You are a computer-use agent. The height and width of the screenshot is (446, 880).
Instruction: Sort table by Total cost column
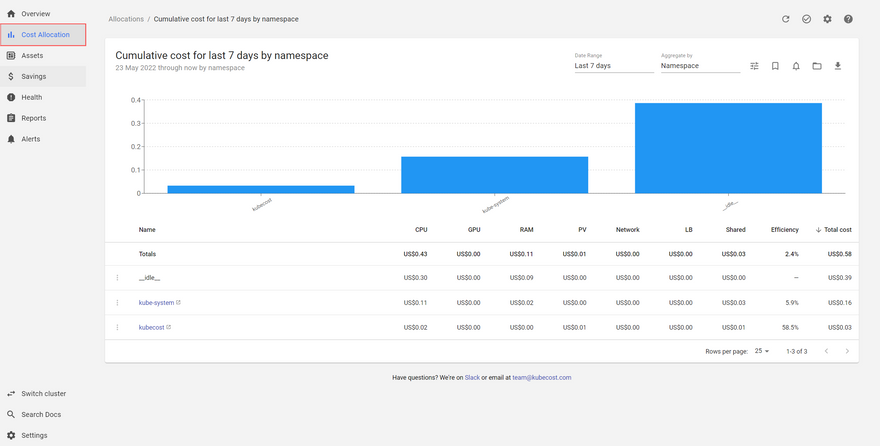point(833,229)
